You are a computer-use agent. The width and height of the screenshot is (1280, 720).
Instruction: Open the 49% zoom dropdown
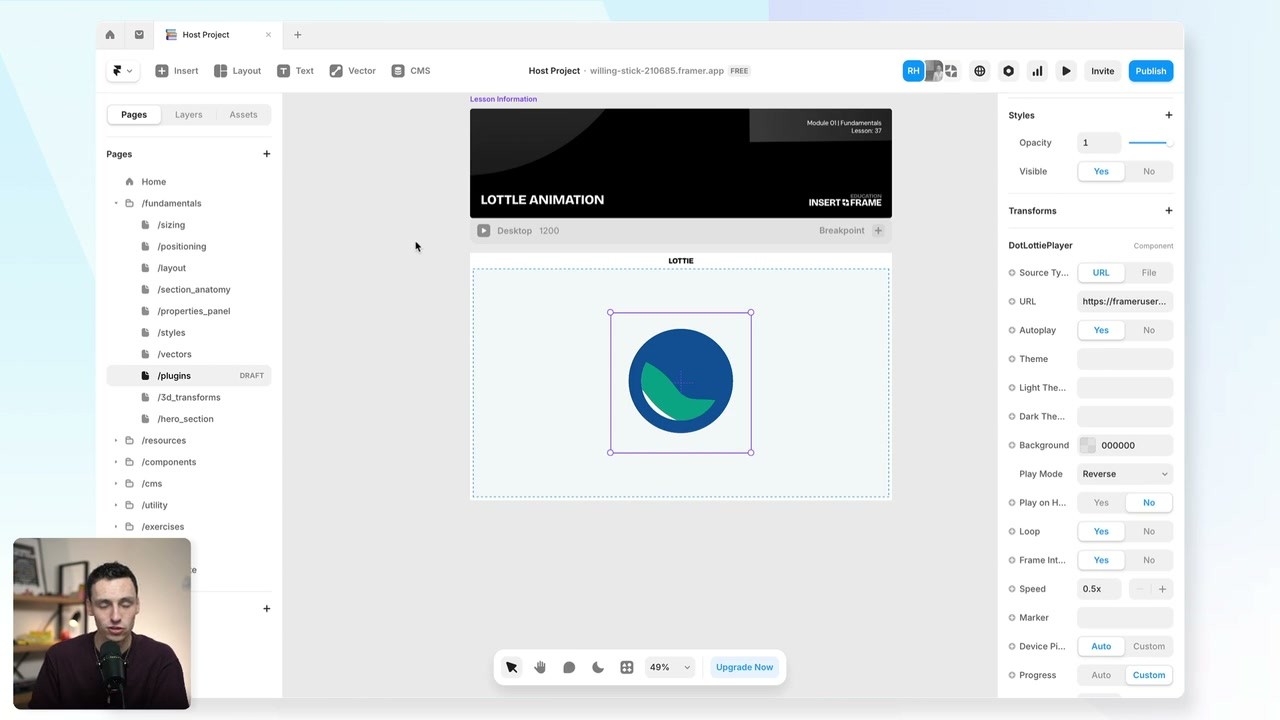(x=670, y=668)
